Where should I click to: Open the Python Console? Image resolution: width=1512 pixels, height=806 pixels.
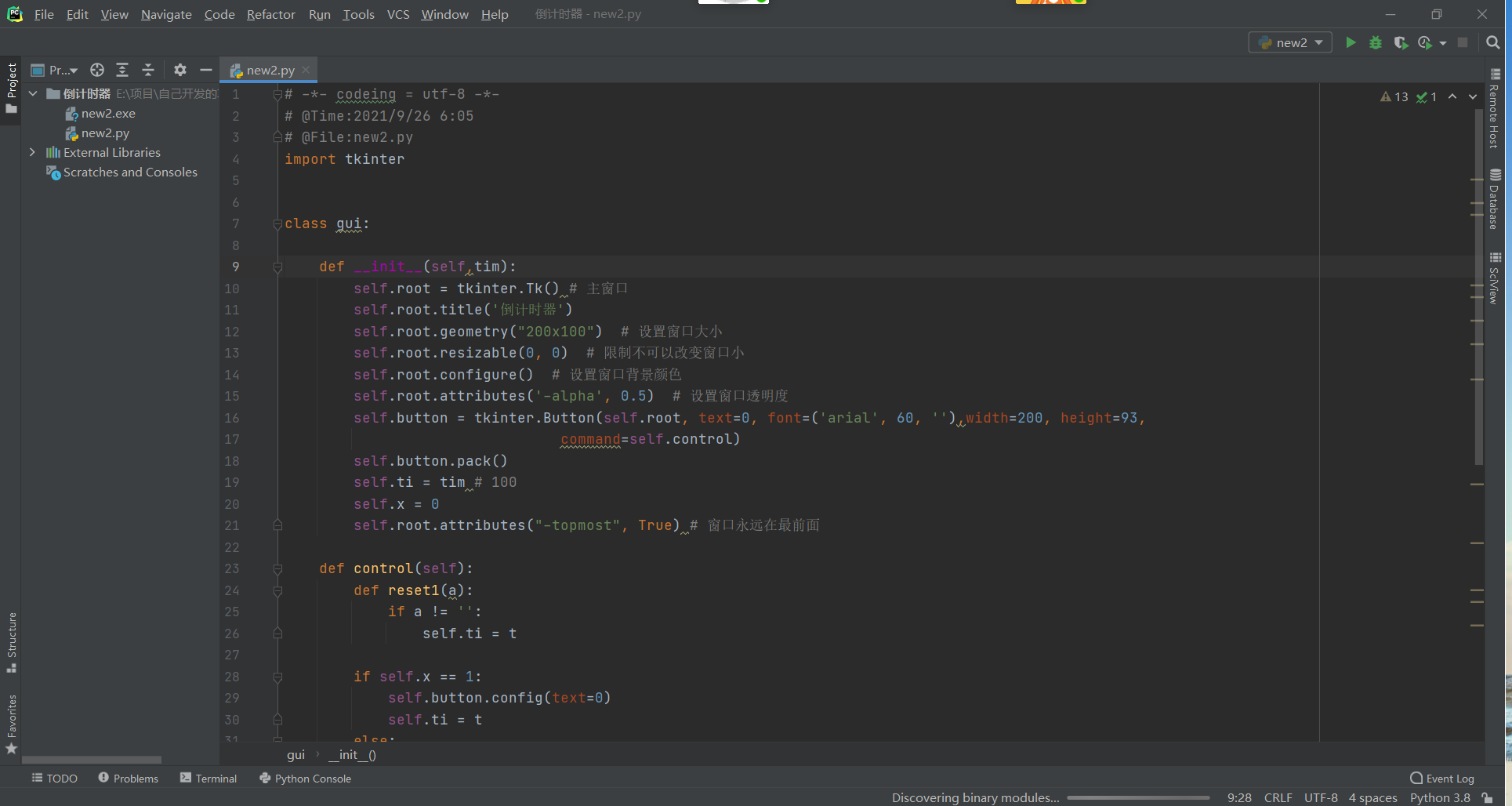(x=305, y=778)
